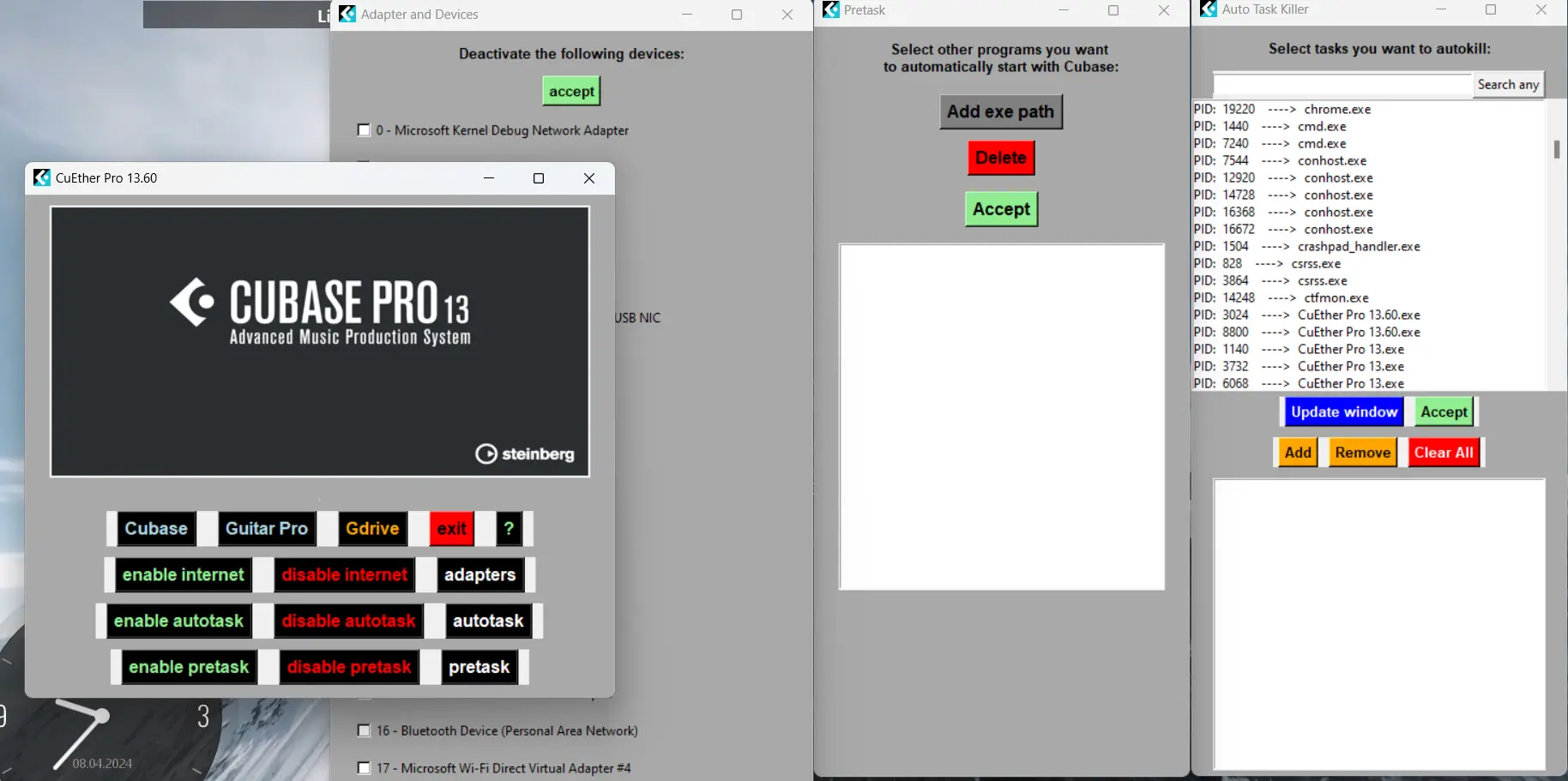Open help with question mark button

click(x=509, y=528)
